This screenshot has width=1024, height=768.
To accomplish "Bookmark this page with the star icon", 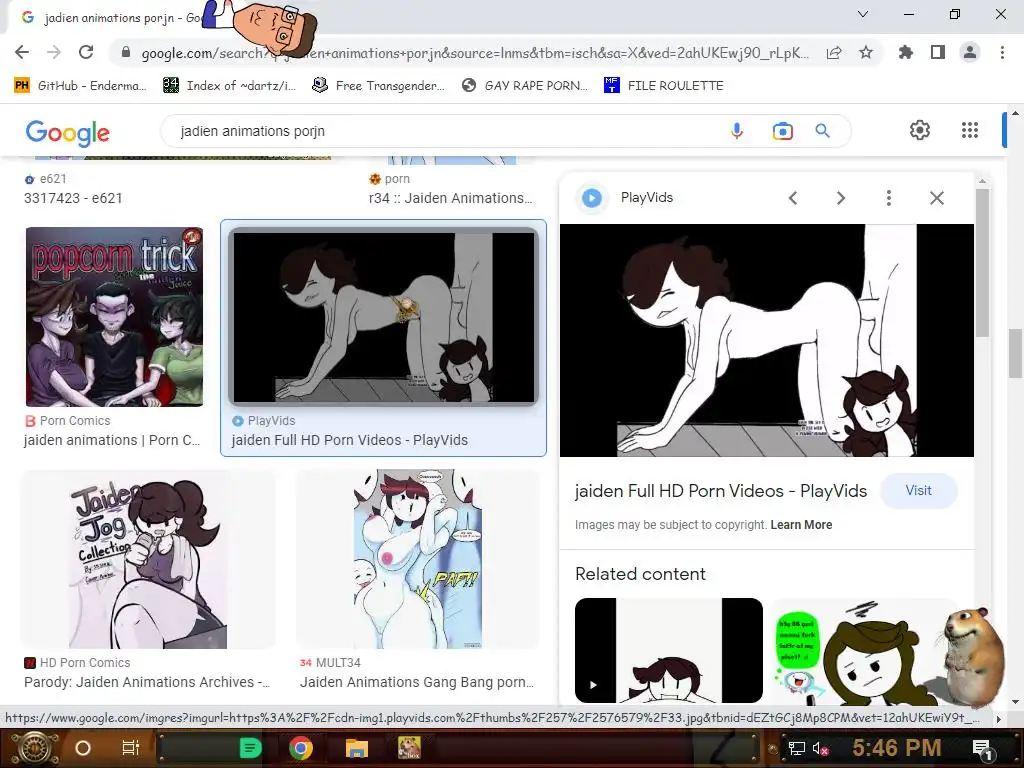I will pos(866,52).
